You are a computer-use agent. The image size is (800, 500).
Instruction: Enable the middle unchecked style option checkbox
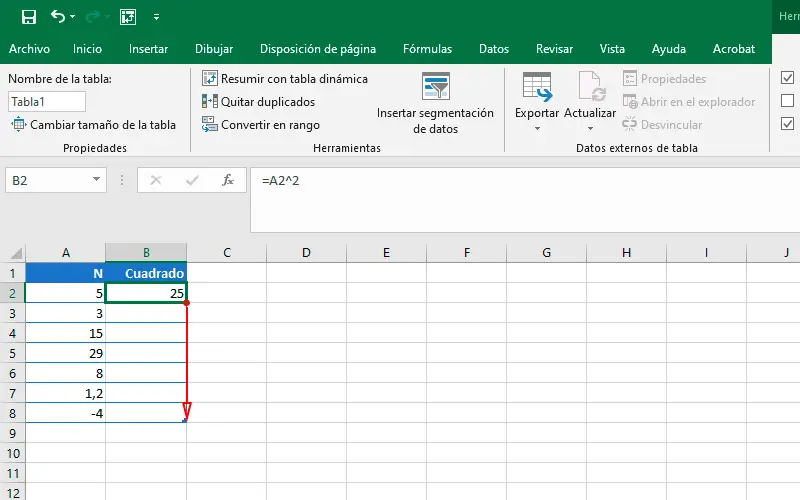tap(787, 101)
